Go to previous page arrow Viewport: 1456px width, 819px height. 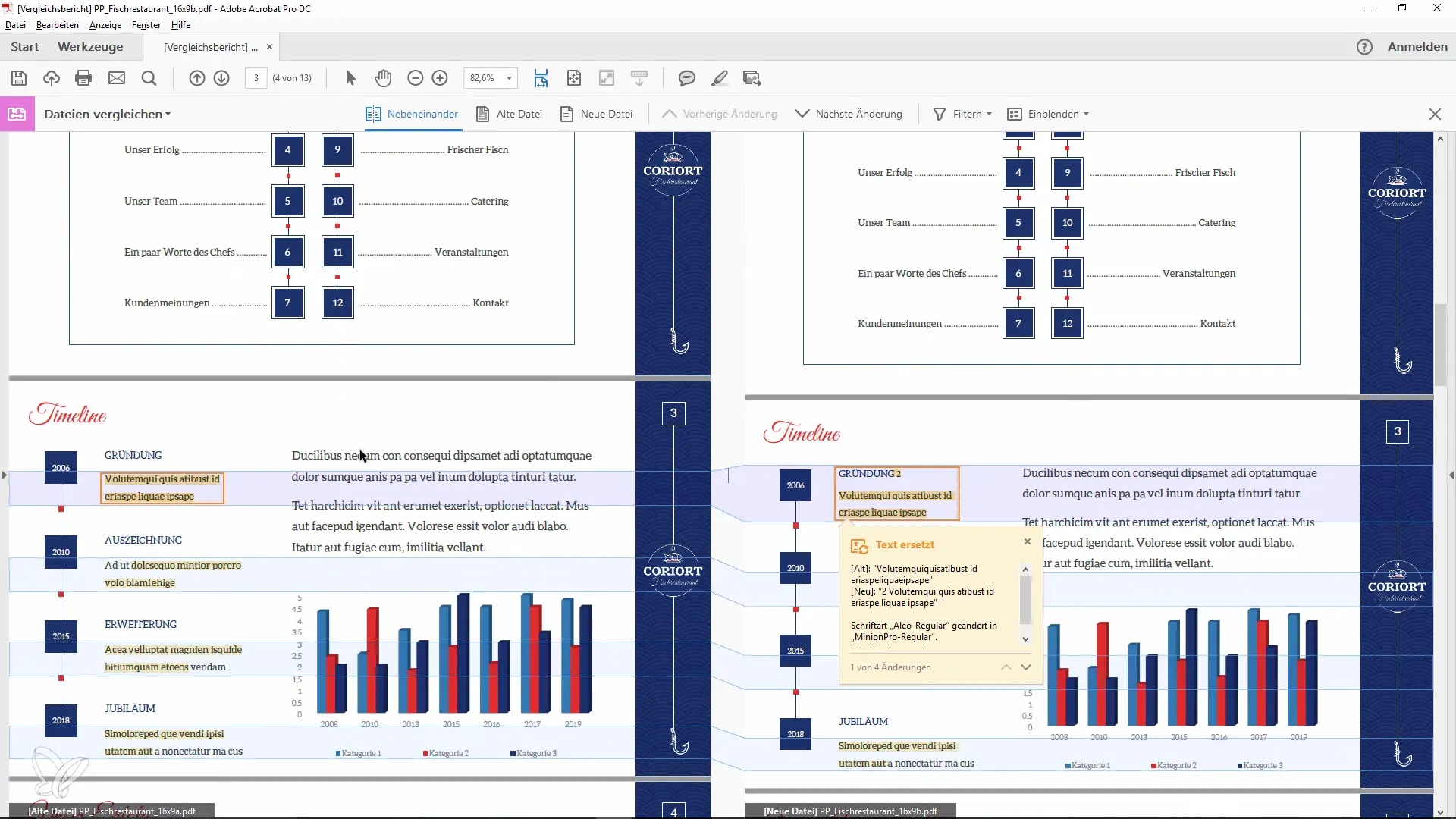pos(197,78)
